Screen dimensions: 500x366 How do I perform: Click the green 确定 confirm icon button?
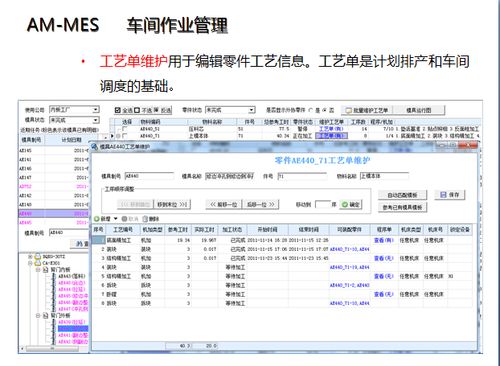[x=345, y=204]
